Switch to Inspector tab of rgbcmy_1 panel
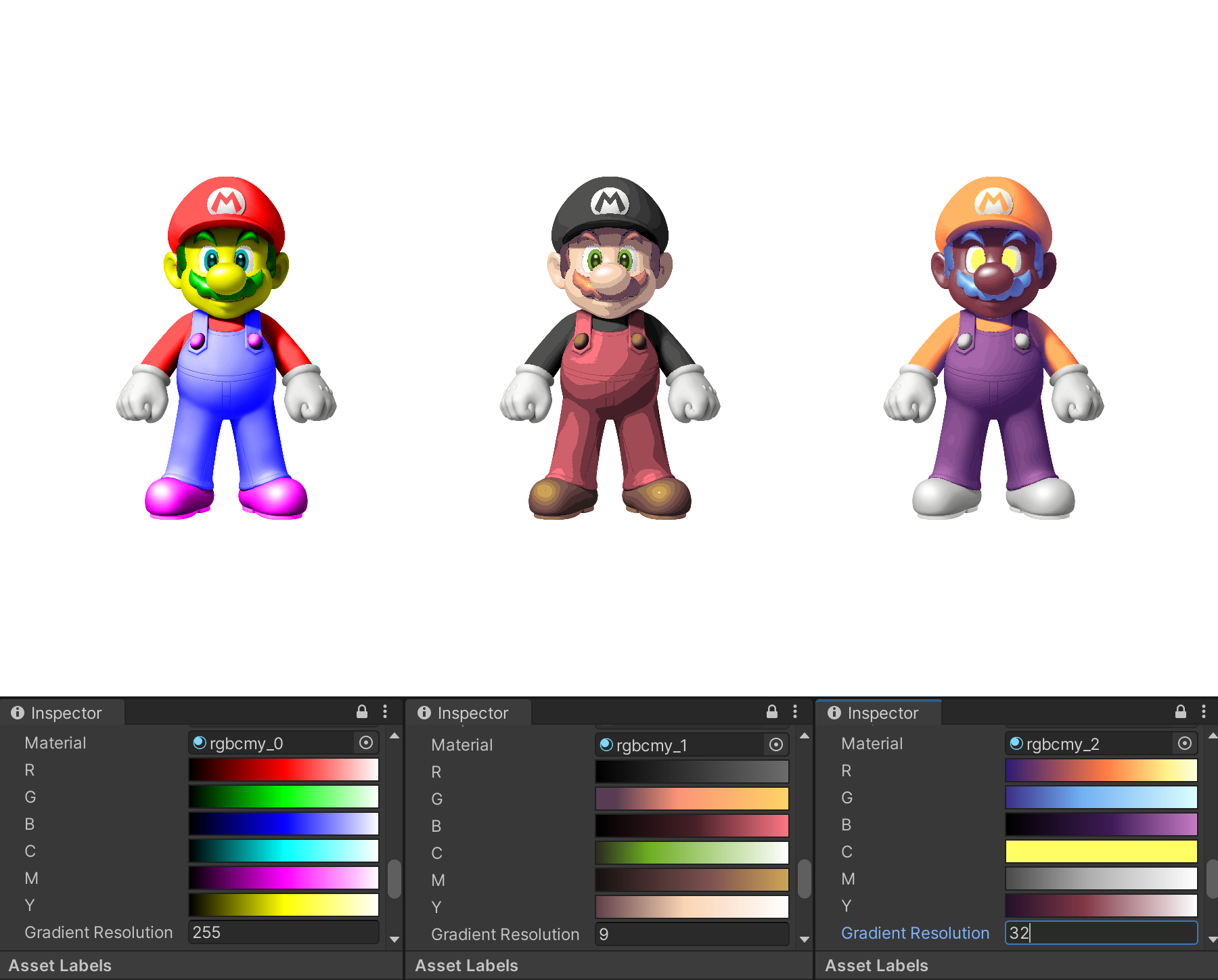This screenshot has width=1218, height=980. point(468,713)
